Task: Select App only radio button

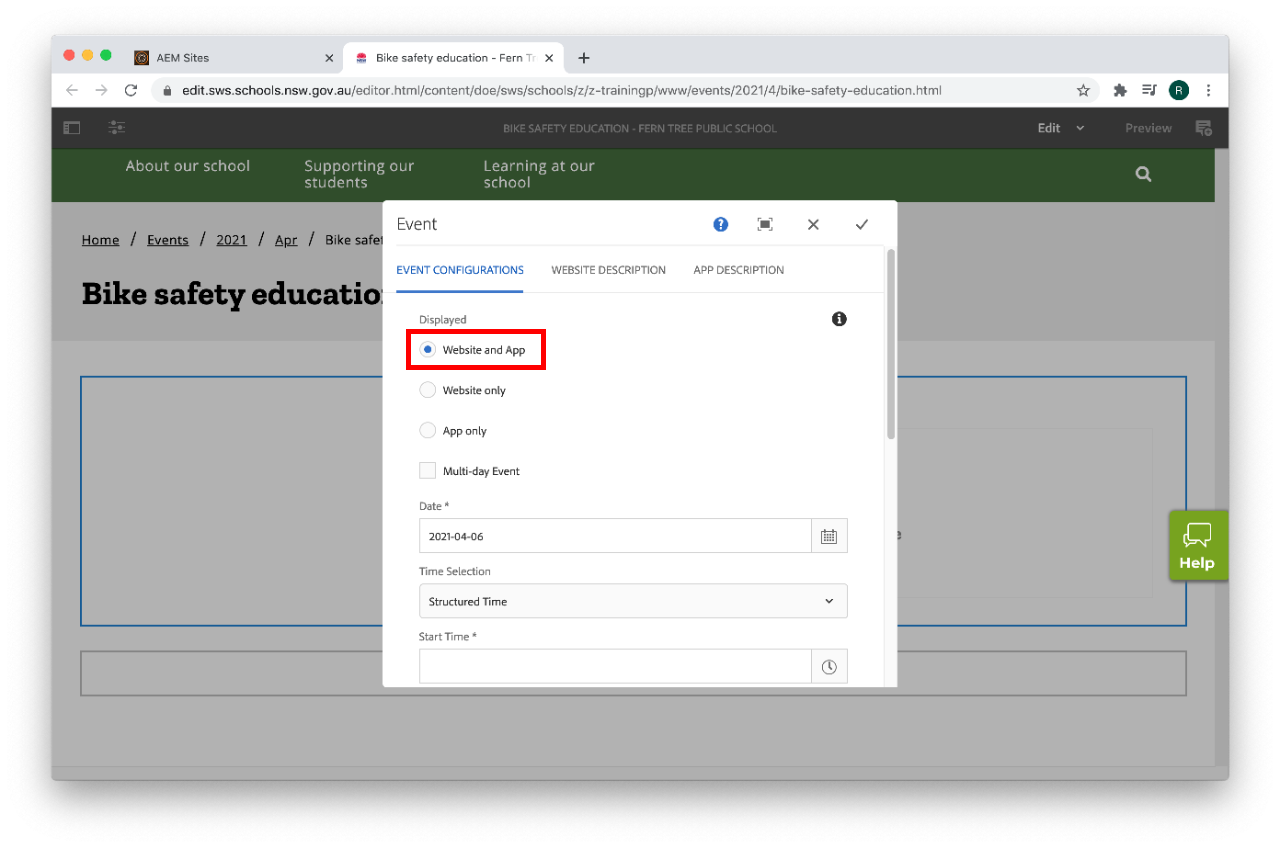Action: pyautogui.click(x=428, y=430)
